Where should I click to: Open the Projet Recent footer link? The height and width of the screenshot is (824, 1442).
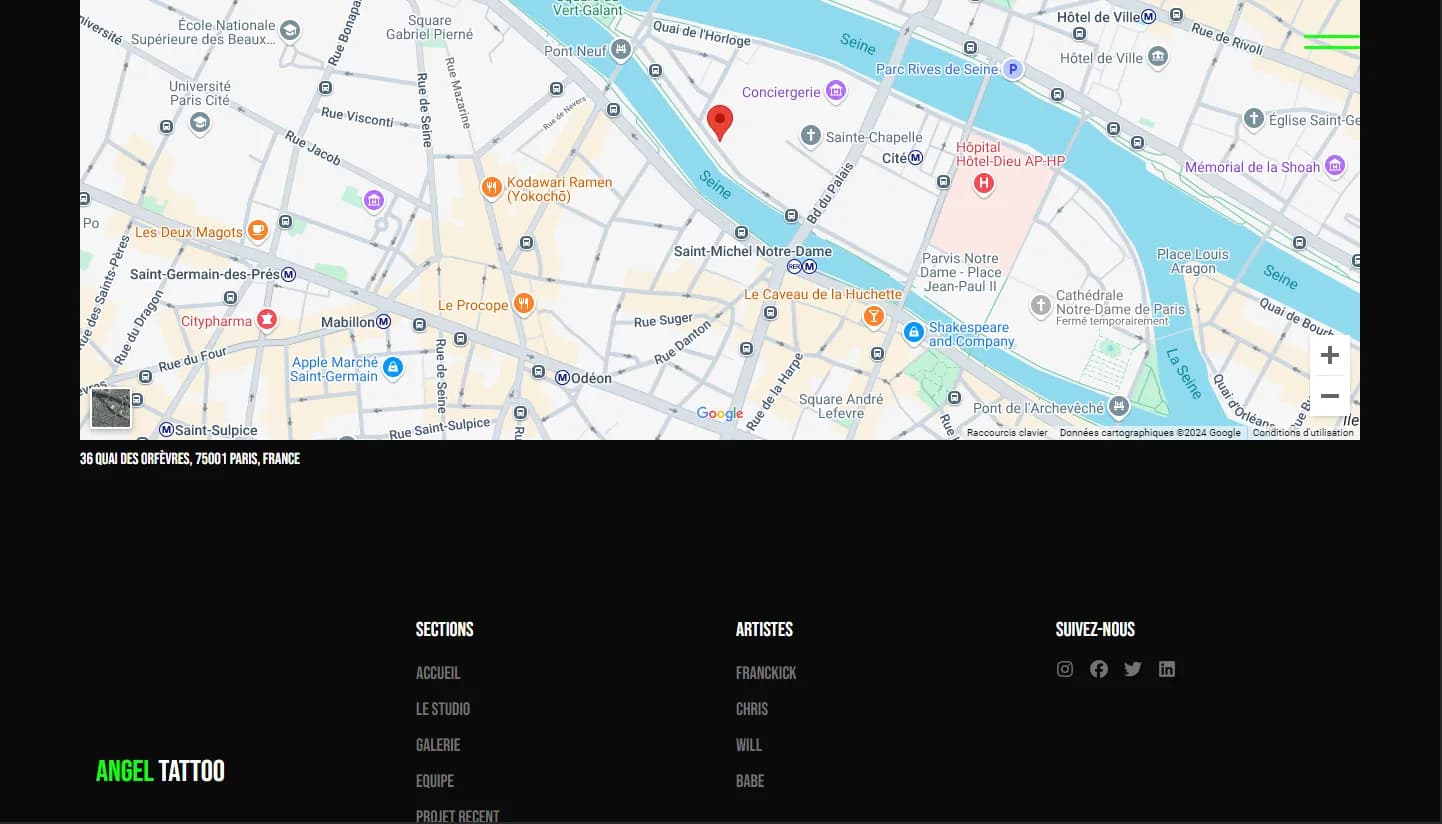[x=458, y=817]
